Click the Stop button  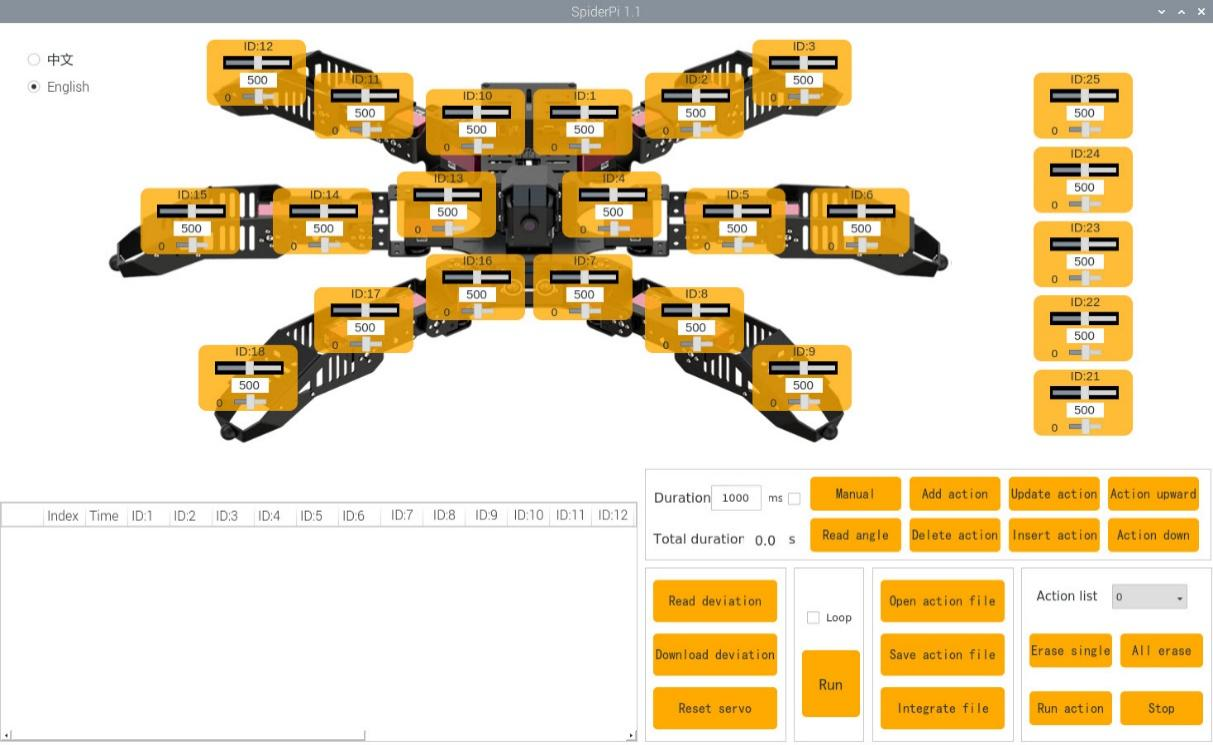pyautogui.click(x=1161, y=708)
